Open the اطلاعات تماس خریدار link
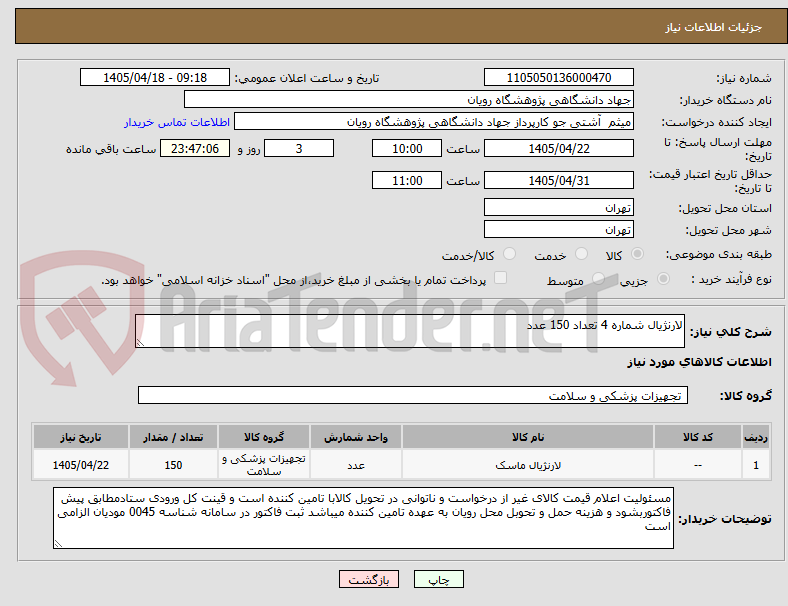Screen dimensions: 788x606 click(177, 122)
